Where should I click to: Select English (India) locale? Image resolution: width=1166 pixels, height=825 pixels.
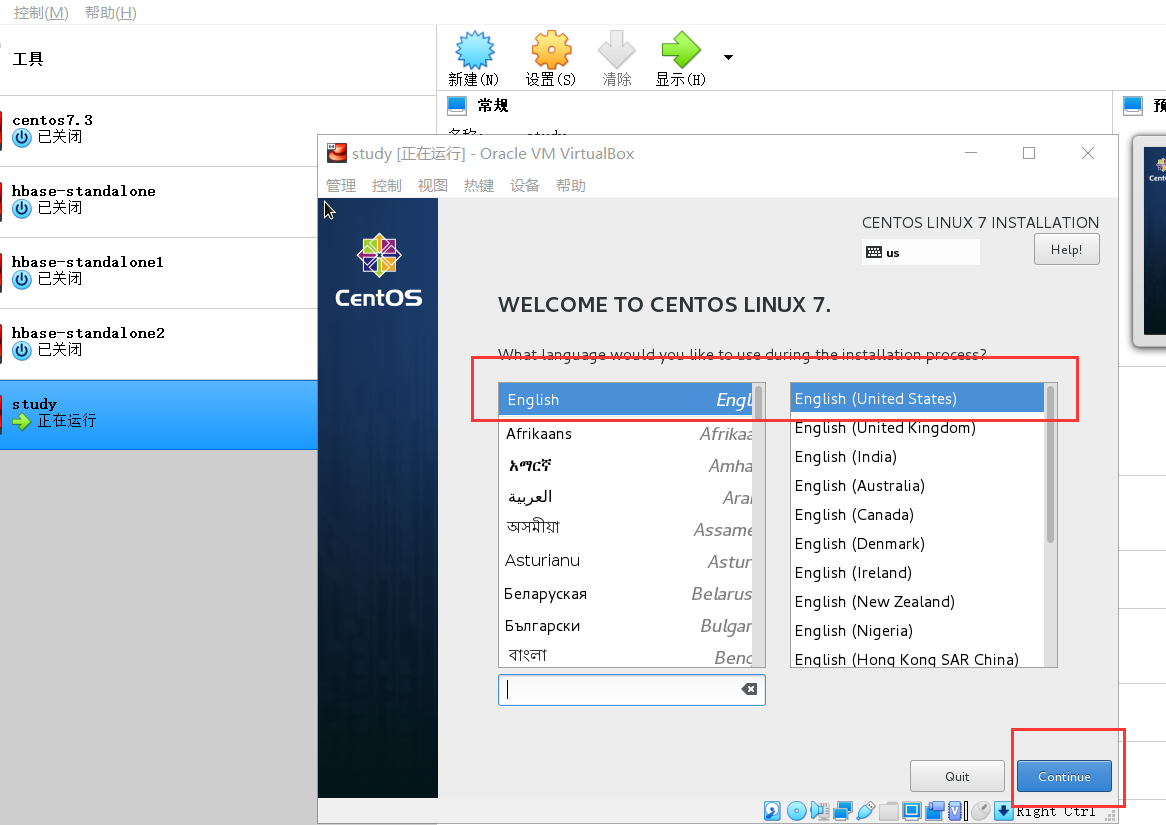918,457
